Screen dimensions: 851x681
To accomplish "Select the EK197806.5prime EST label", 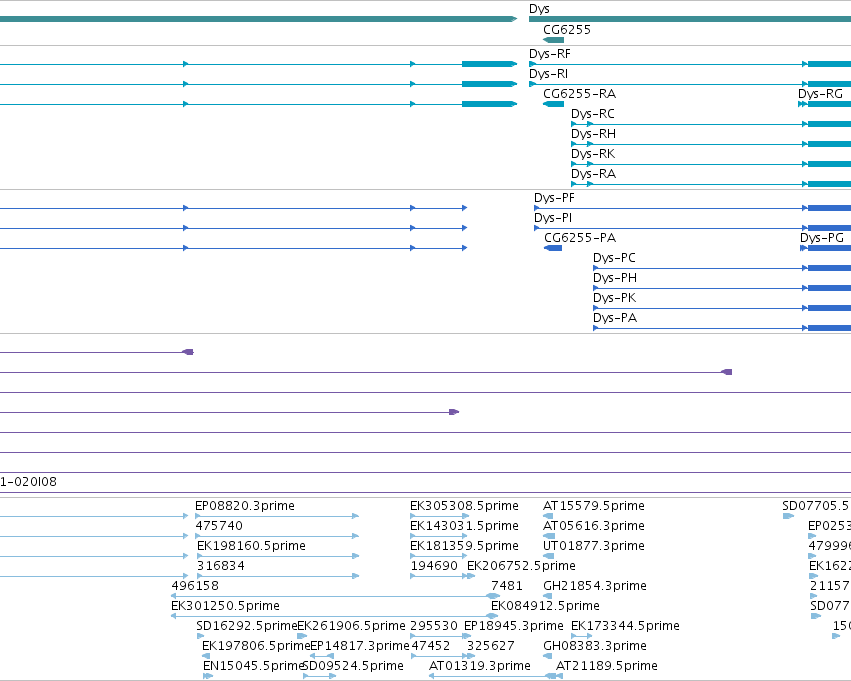I will (x=256, y=646).
